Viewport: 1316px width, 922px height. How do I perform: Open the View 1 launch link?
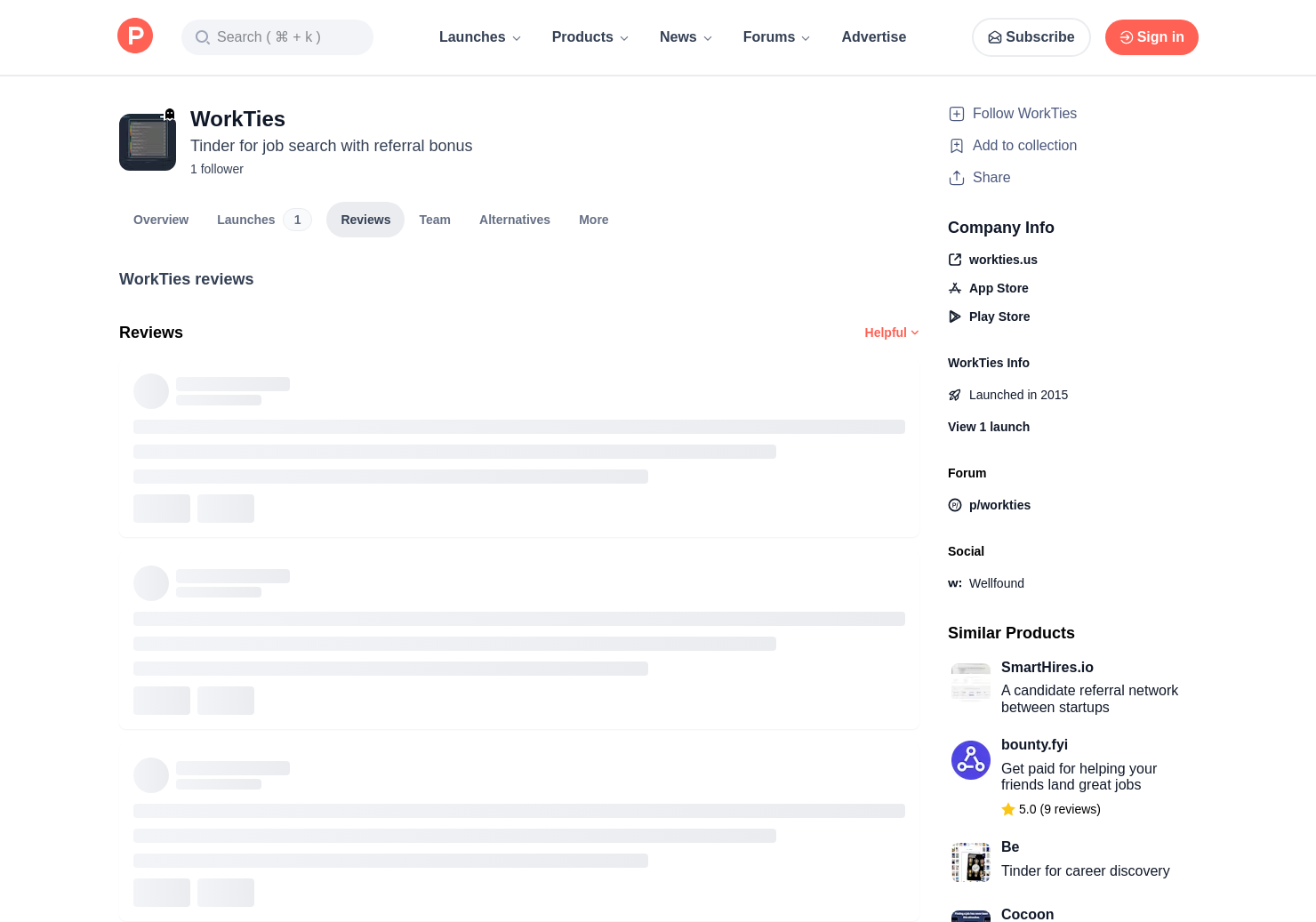click(989, 427)
